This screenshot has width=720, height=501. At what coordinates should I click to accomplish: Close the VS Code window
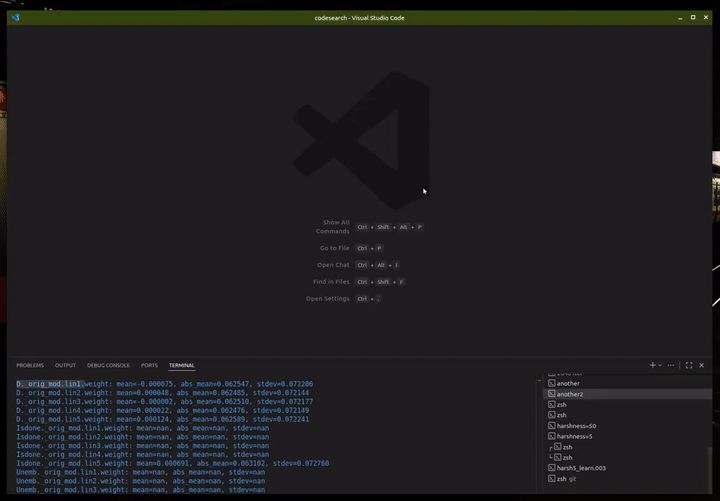click(706, 17)
